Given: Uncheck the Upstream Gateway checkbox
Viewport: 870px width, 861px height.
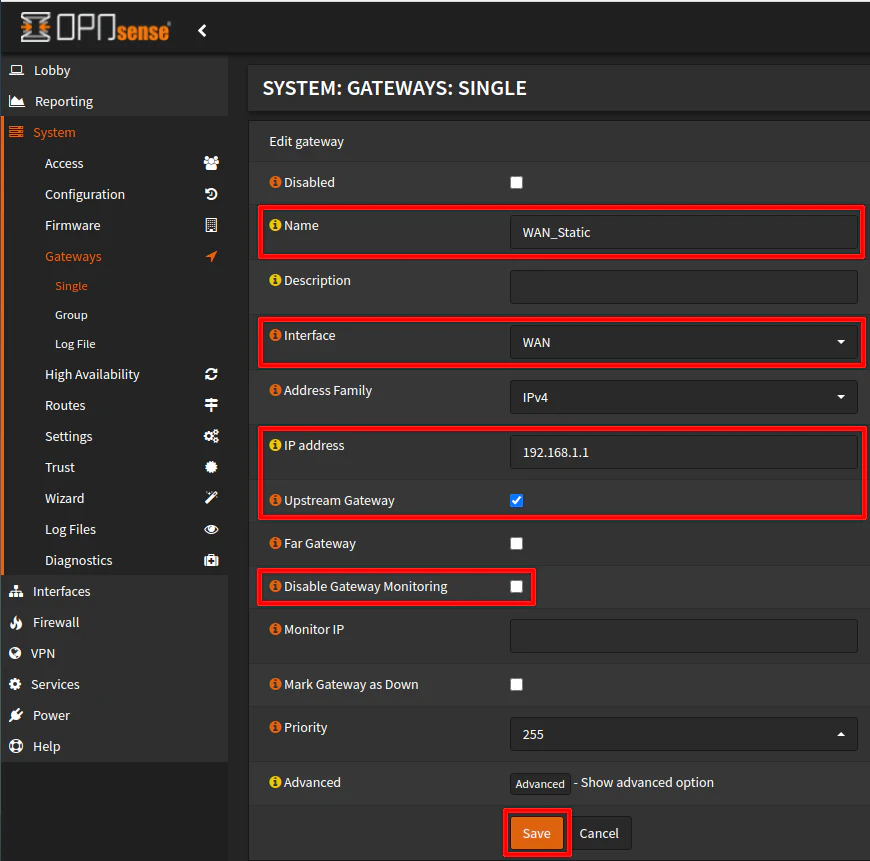Looking at the screenshot, I should tap(517, 500).
